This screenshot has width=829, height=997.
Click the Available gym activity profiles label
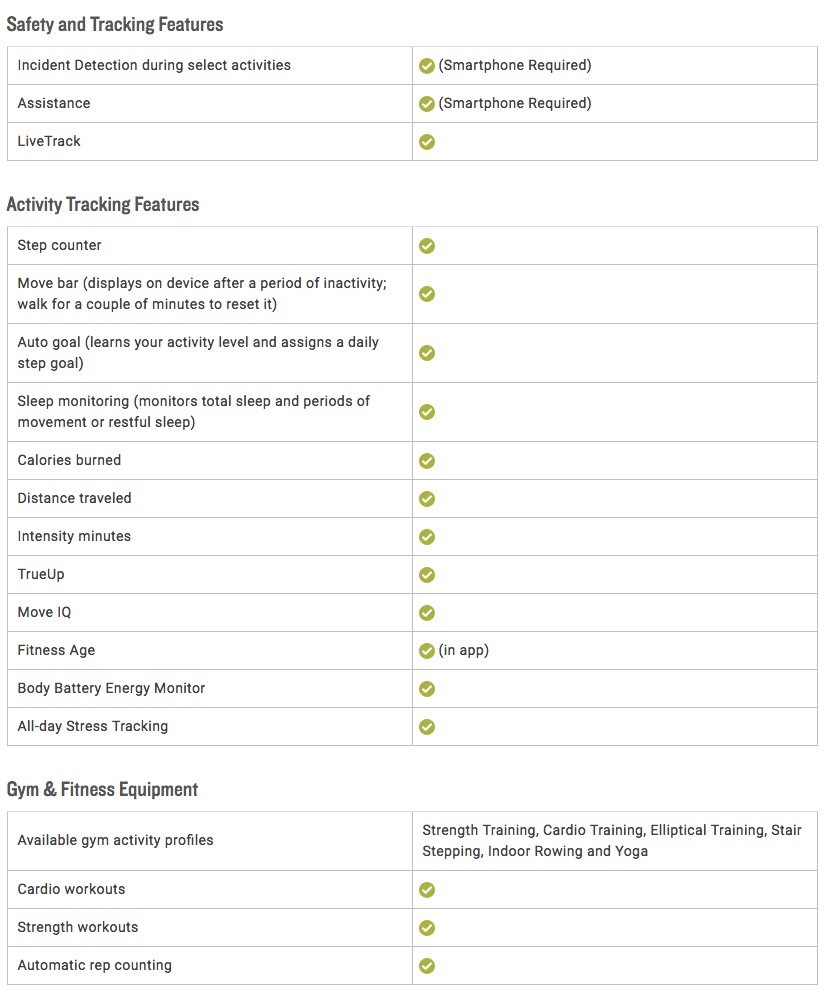pyautogui.click(x=115, y=841)
